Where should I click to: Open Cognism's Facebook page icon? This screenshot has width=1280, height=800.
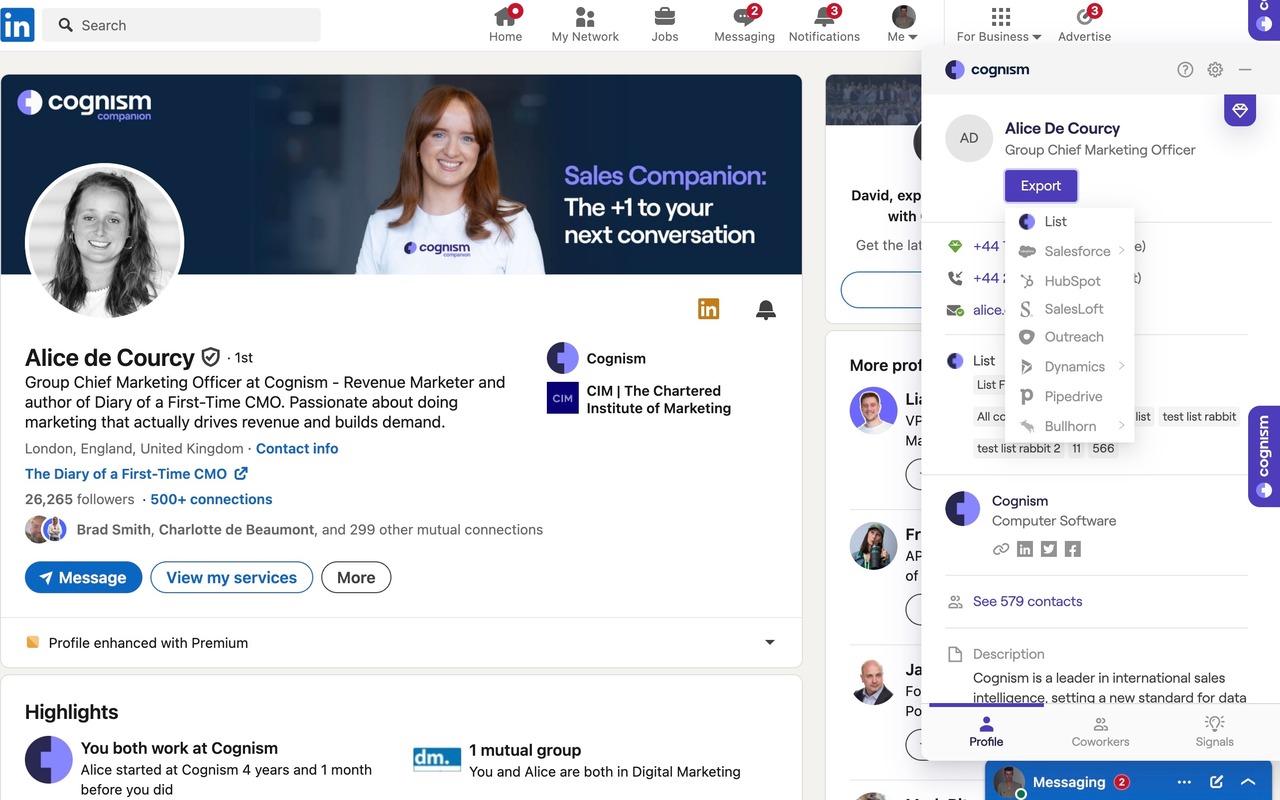click(x=1072, y=548)
